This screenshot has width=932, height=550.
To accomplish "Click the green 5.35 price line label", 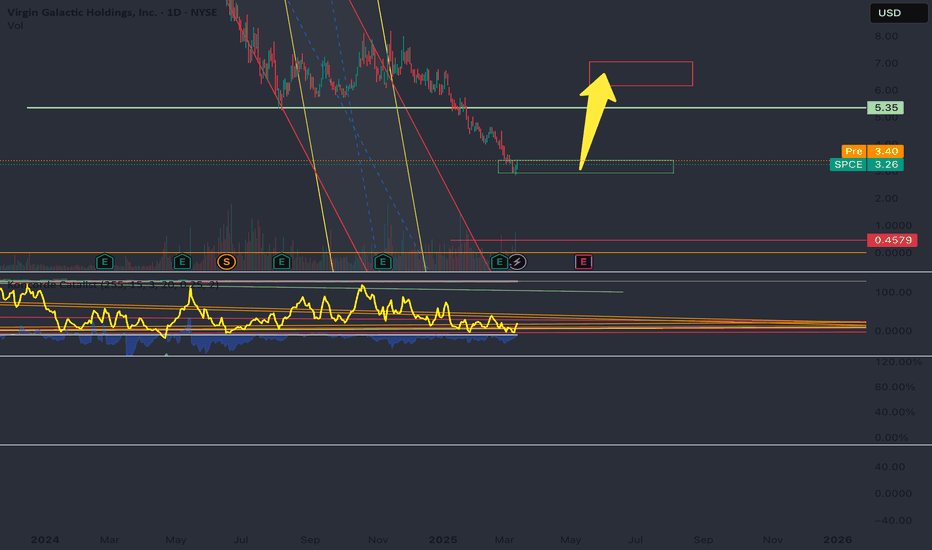I will pos(886,108).
